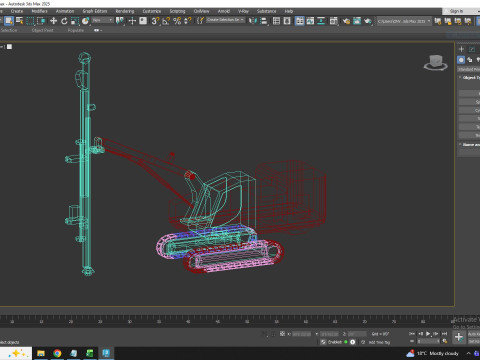The image size is (480, 360).
Task: Open Scripting menu
Action: (177, 11)
